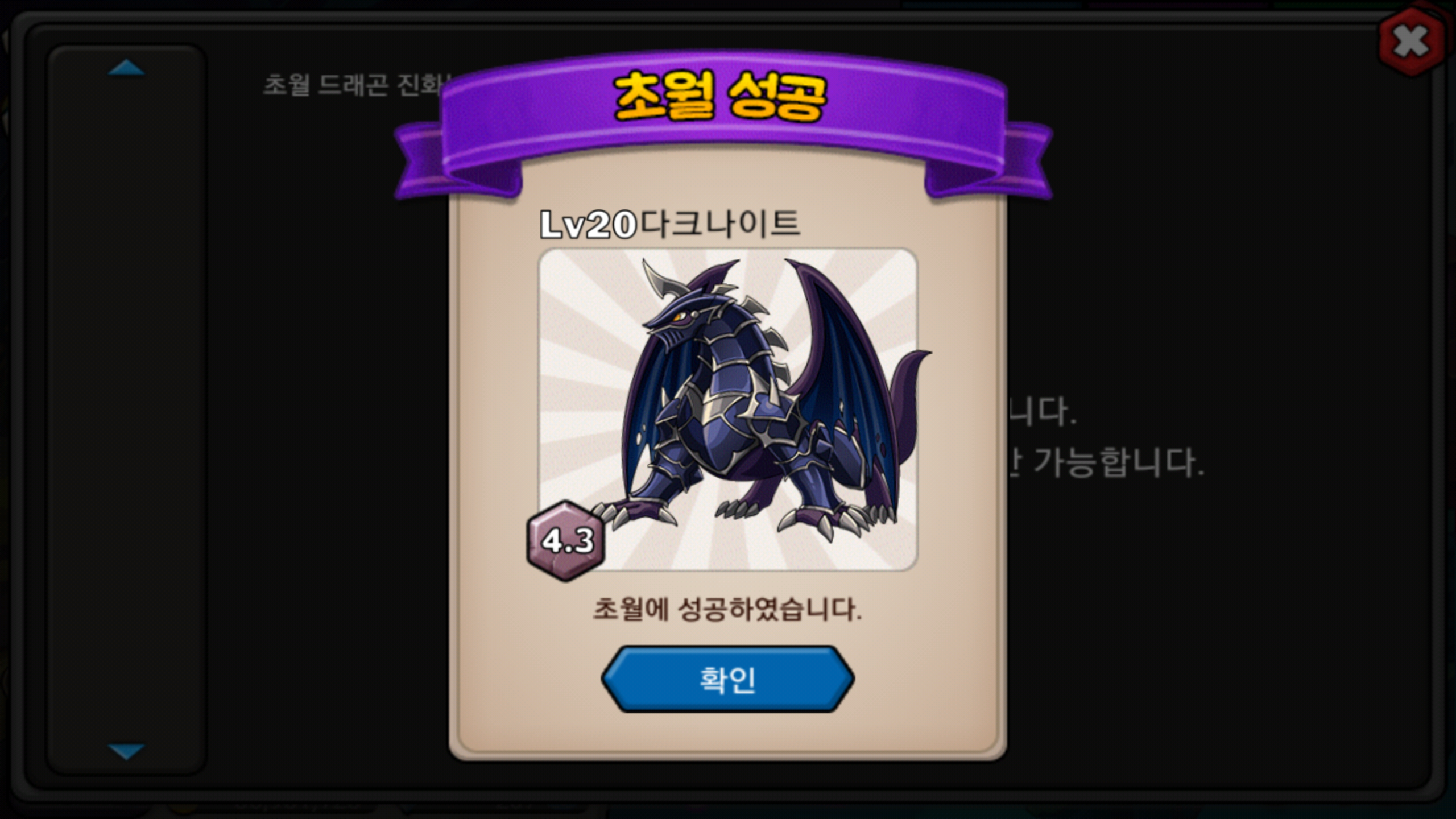This screenshot has width=1456, height=819.
Task: Click the partial 니다. text beside dialog
Action: (x=1042, y=412)
